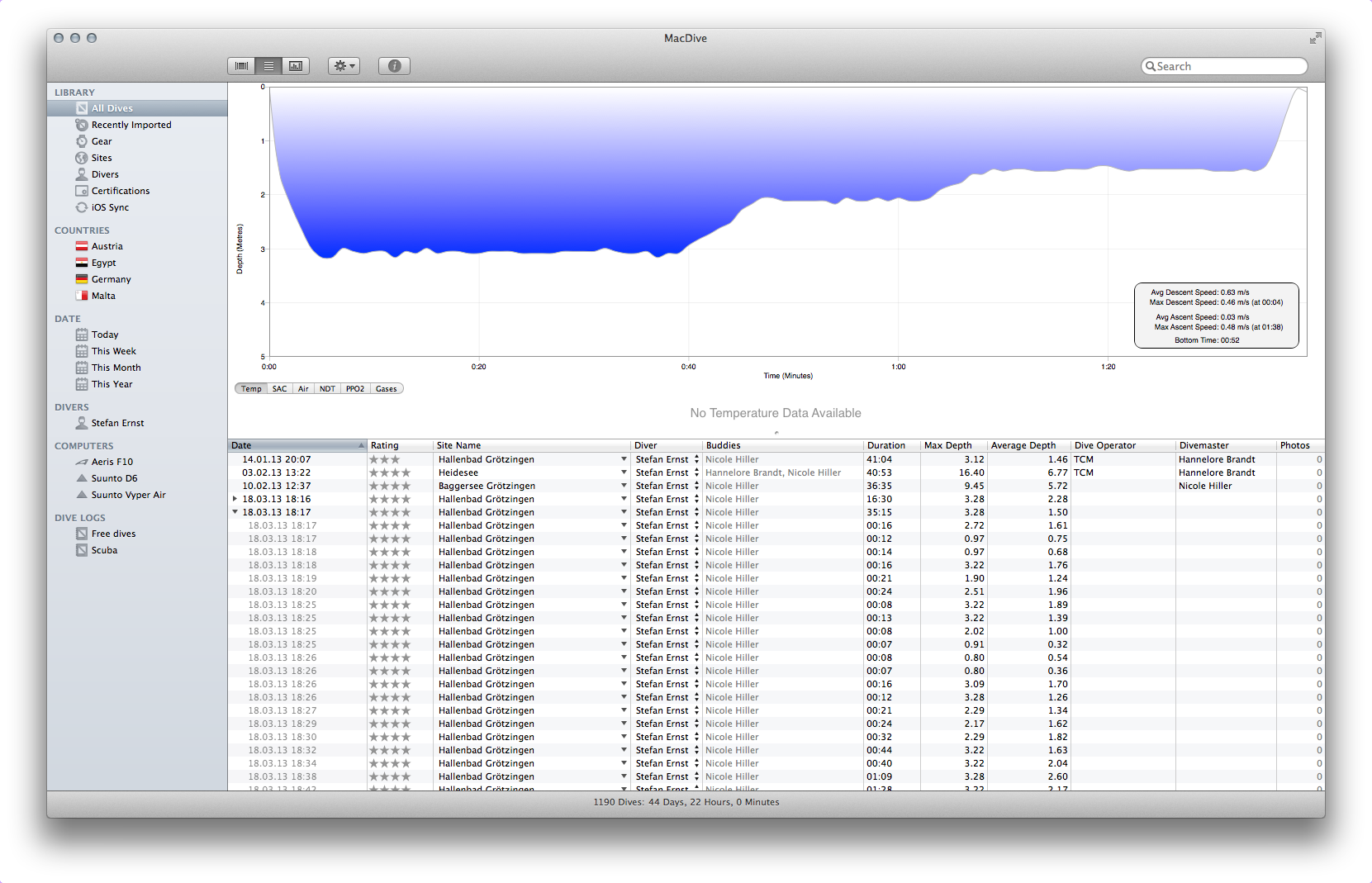Open the Free dives log
The width and height of the screenshot is (1372, 883).
(113, 534)
